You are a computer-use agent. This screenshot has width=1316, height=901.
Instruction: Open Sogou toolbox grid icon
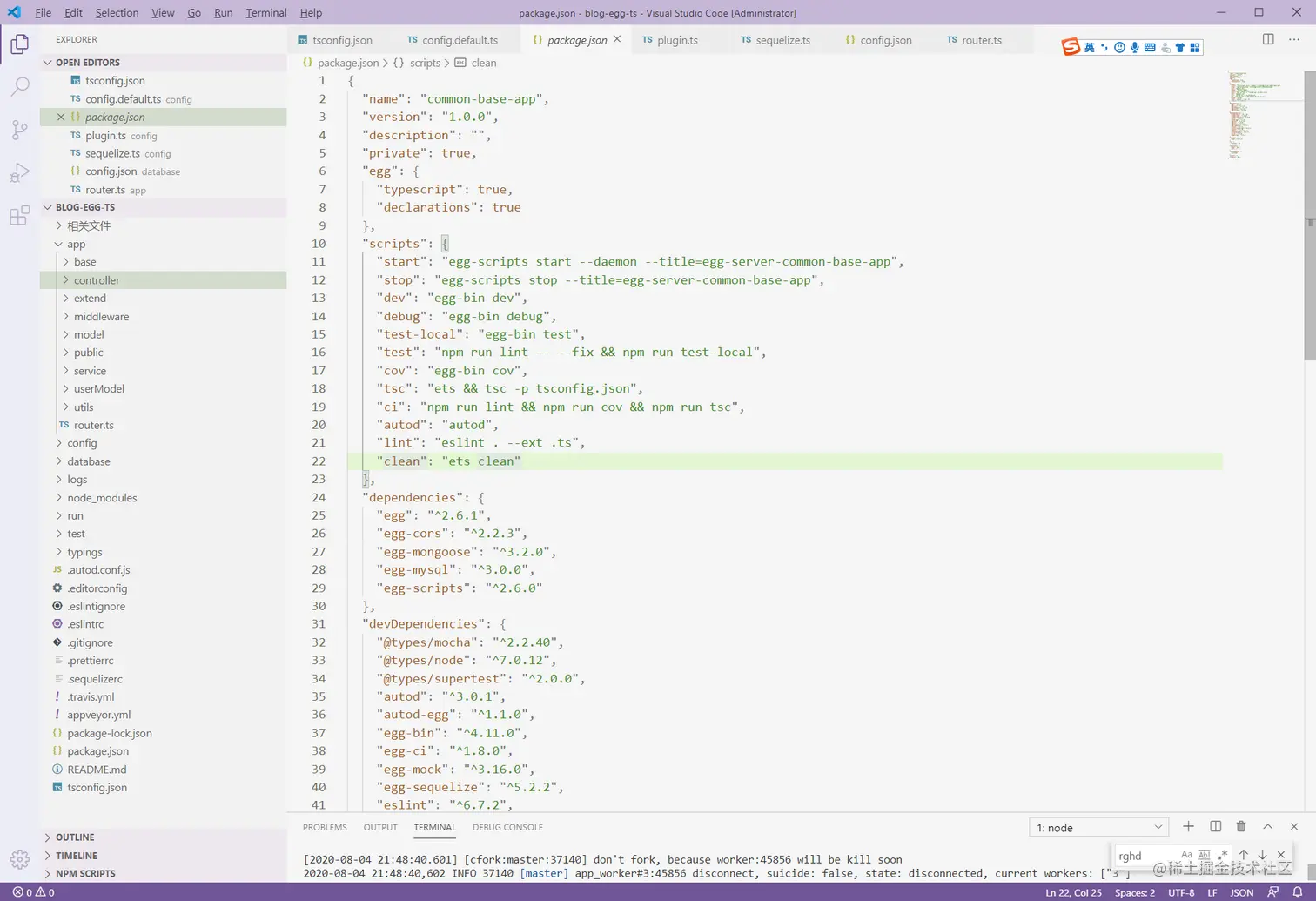coord(1195,48)
